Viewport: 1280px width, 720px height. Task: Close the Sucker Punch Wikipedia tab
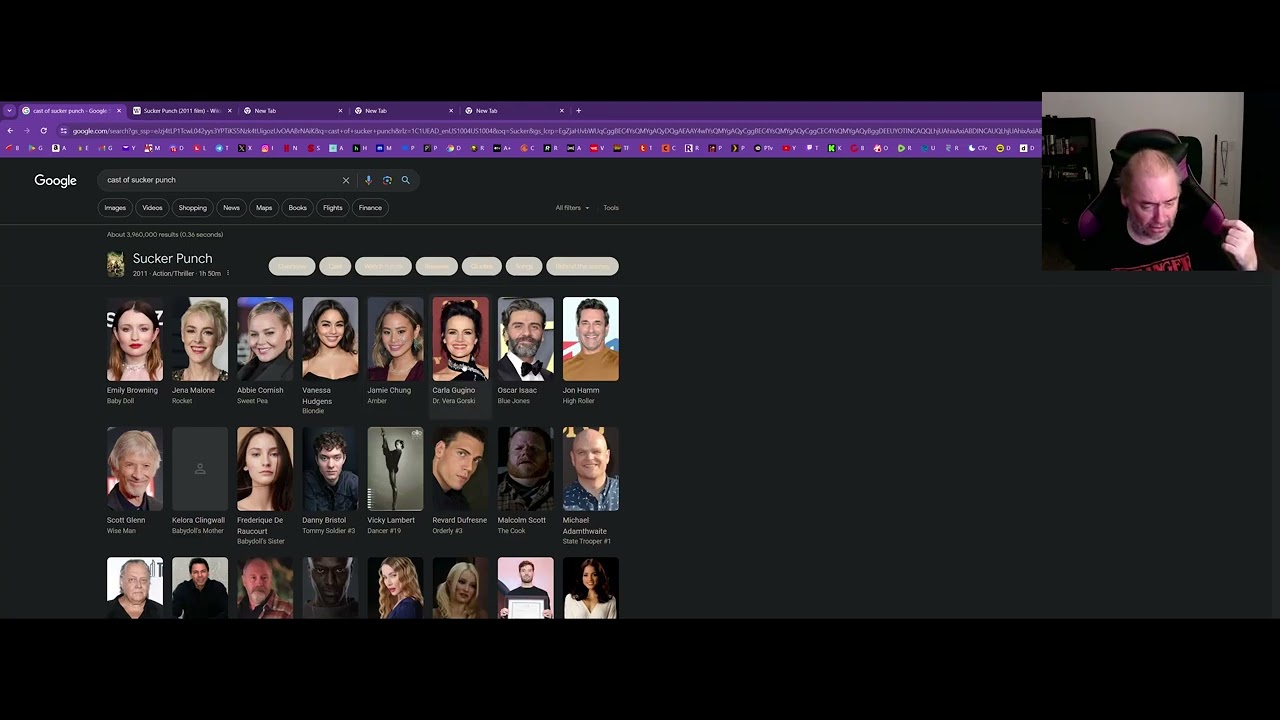click(230, 111)
